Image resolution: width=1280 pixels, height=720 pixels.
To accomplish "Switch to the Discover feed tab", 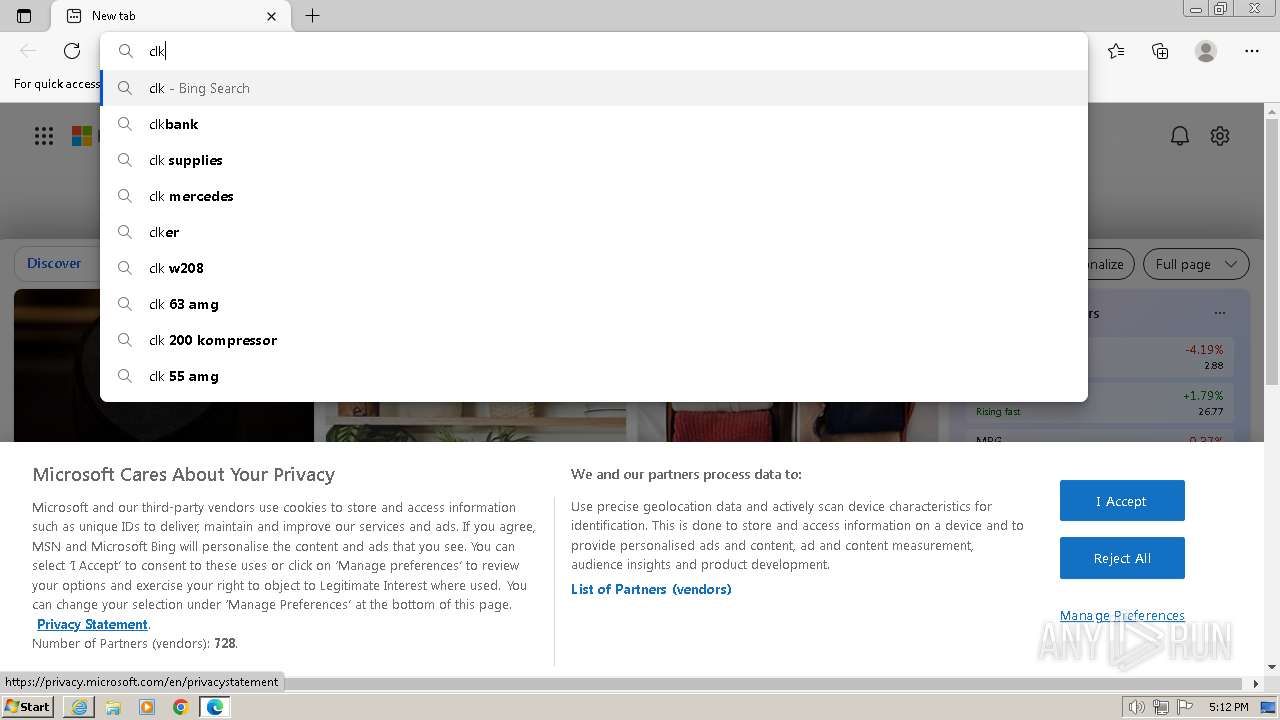I will (54, 263).
